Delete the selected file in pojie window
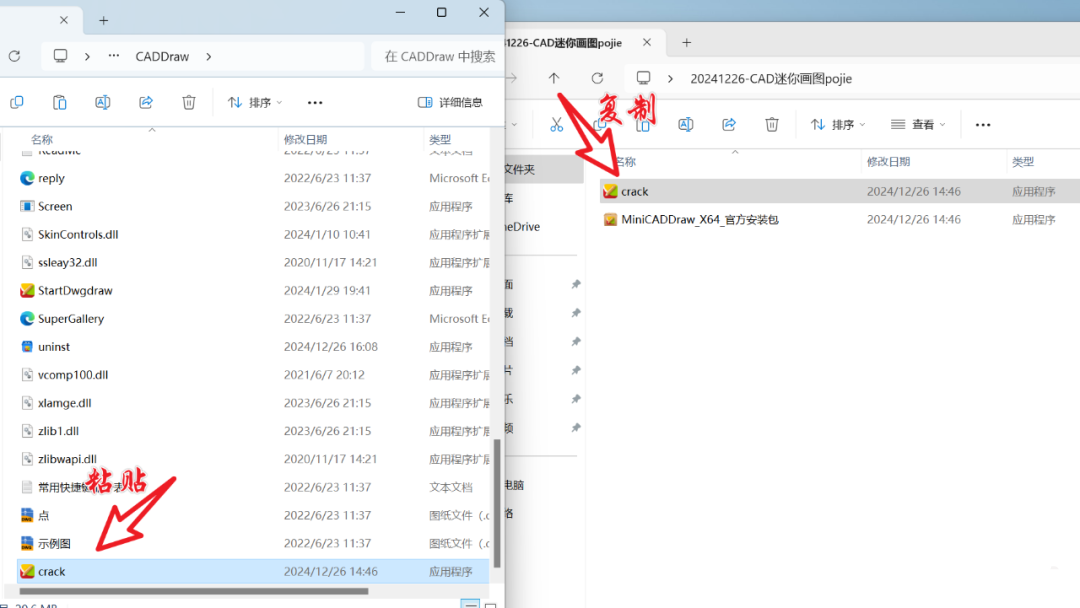Viewport: 1080px width, 608px height. pyautogui.click(x=771, y=125)
